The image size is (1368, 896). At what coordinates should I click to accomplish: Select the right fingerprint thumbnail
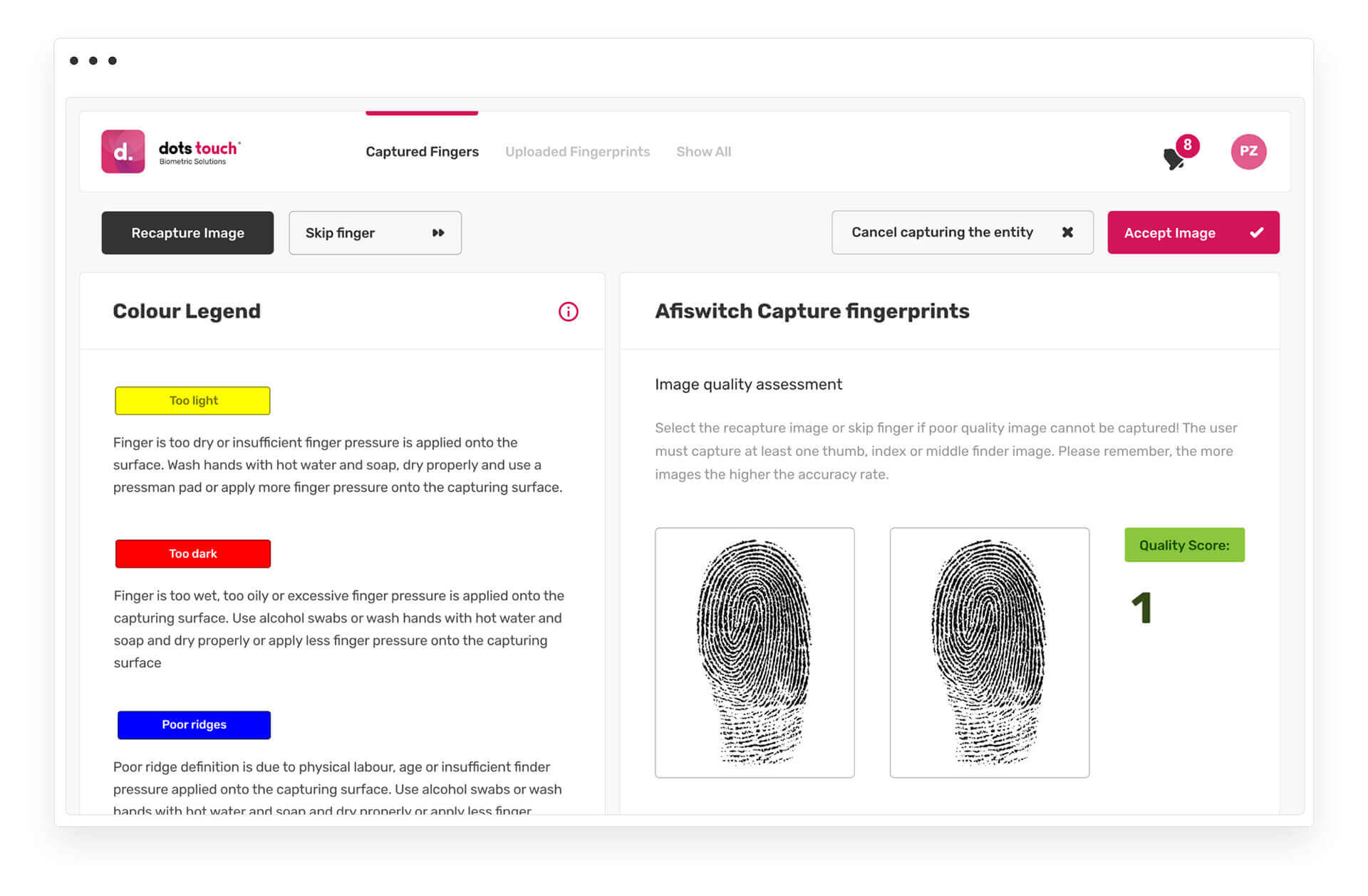(x=989, y=652)
